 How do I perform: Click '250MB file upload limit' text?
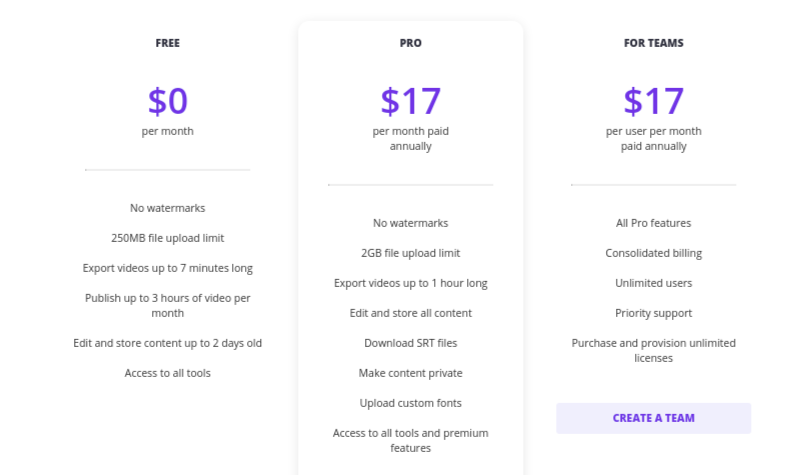168,238
